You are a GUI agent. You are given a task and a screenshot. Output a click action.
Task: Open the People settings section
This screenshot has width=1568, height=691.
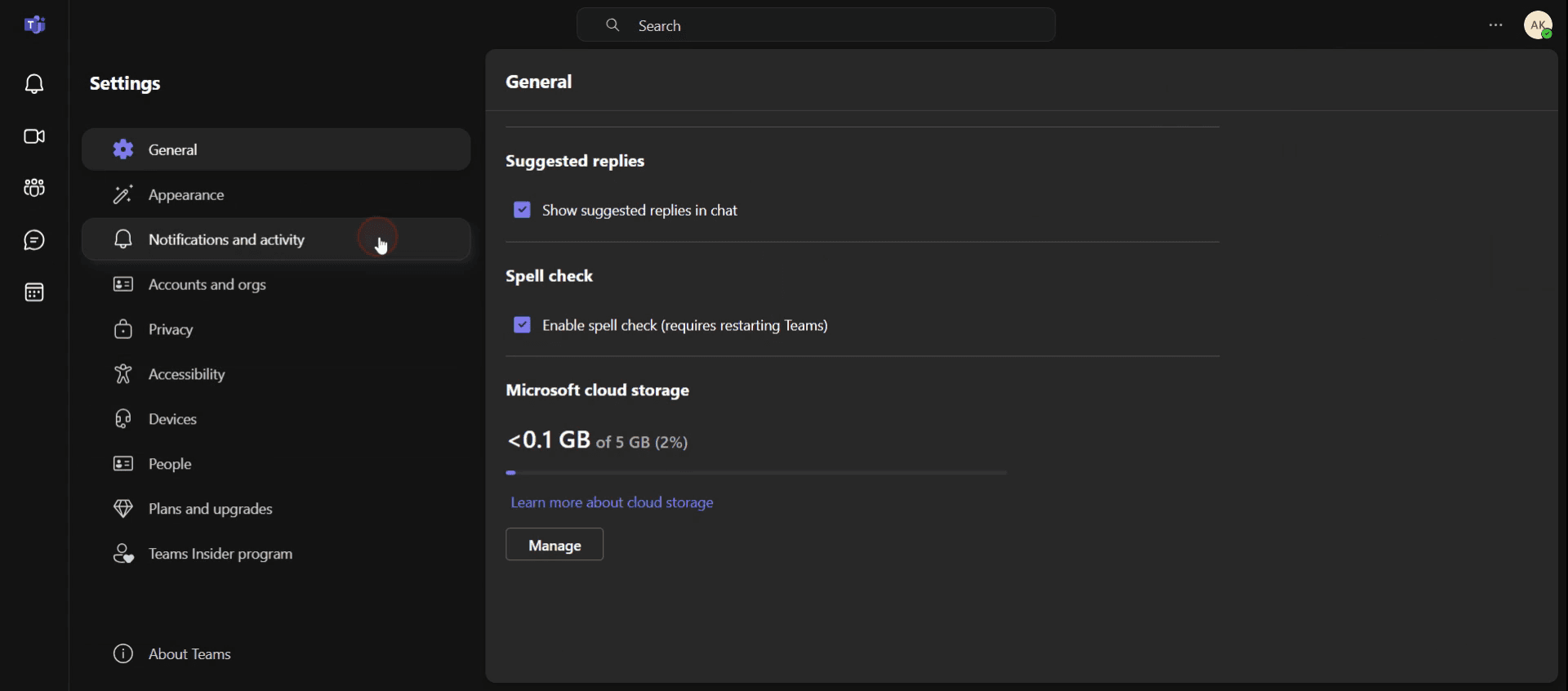pyautogui.click(x=276, y=464)
